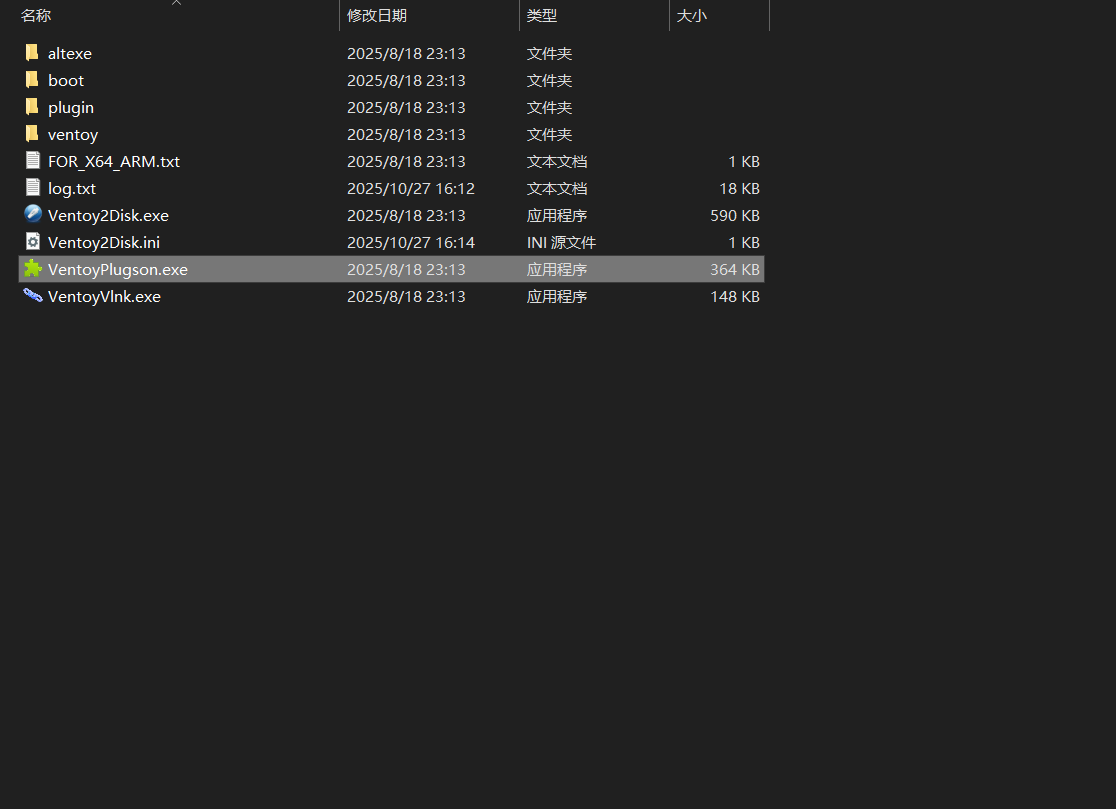
Task: Sort files by 大小 column header
Action: click(691, 16)
